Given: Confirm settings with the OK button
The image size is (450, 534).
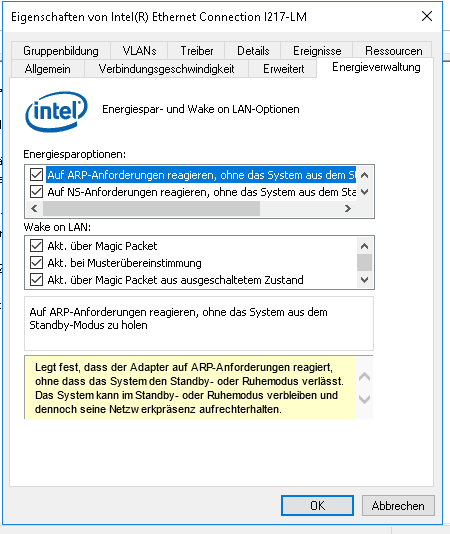Looking at the screenshot, I should tap(317, 505).
